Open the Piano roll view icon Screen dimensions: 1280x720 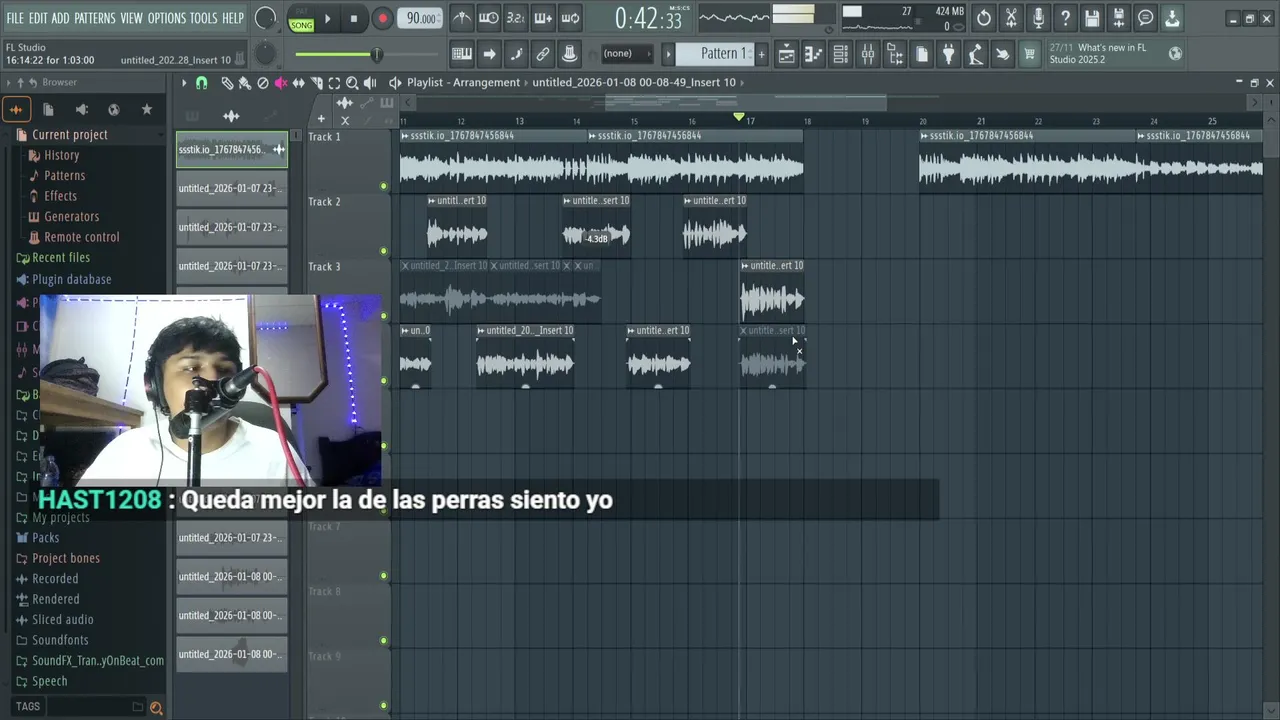pos(814,54)
